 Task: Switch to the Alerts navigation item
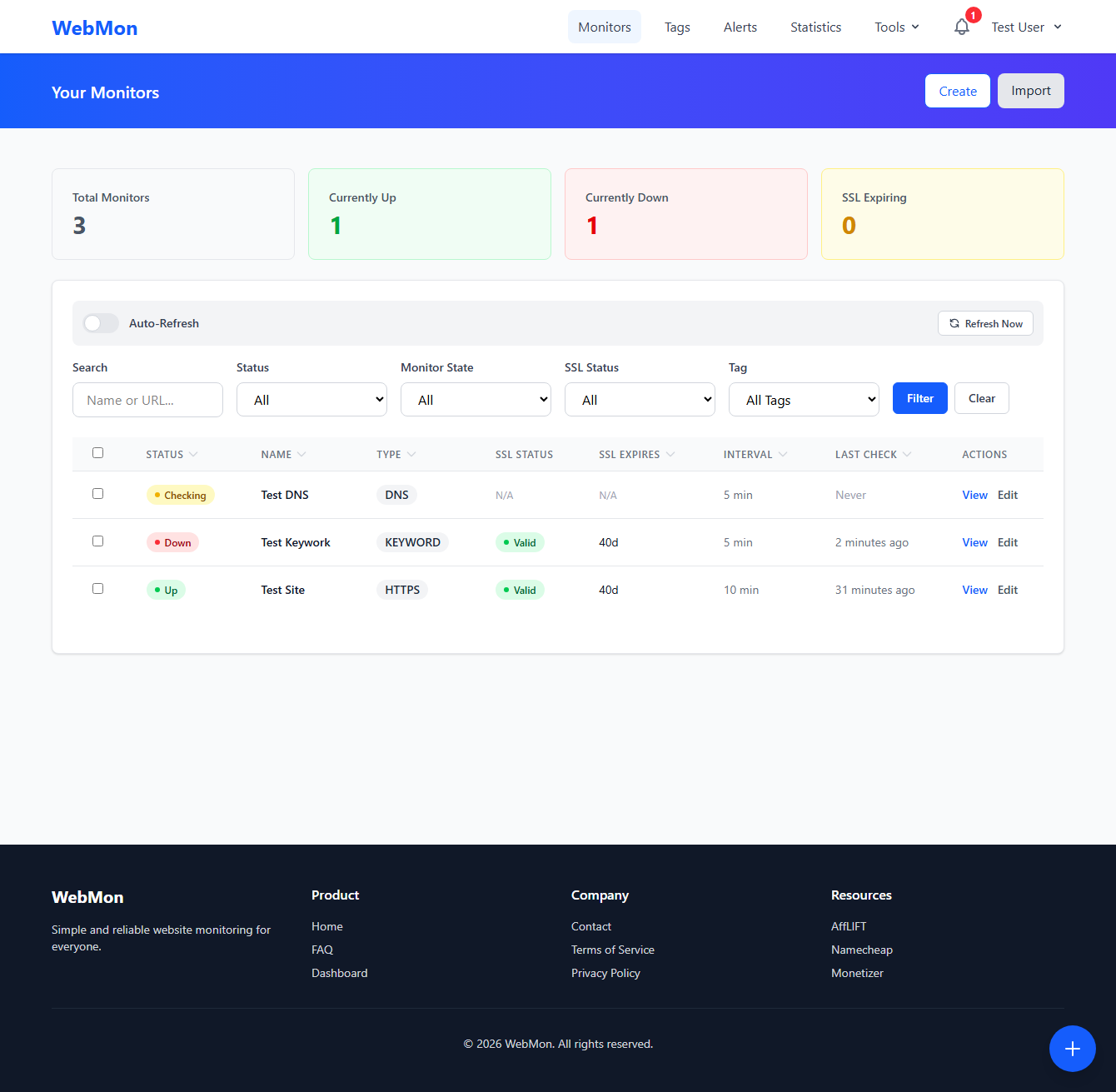(x=740, y=27)
